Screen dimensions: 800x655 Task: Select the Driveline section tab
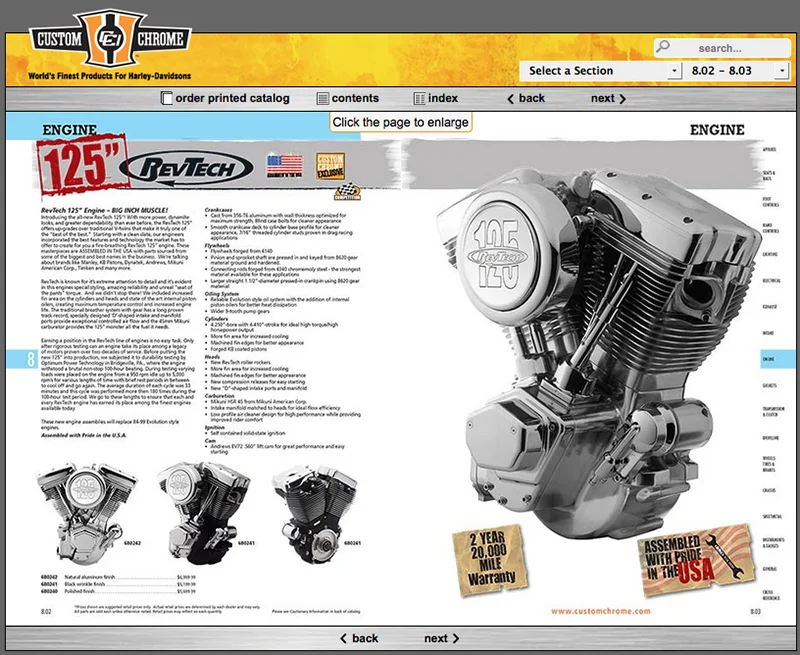tap(770, 438)
